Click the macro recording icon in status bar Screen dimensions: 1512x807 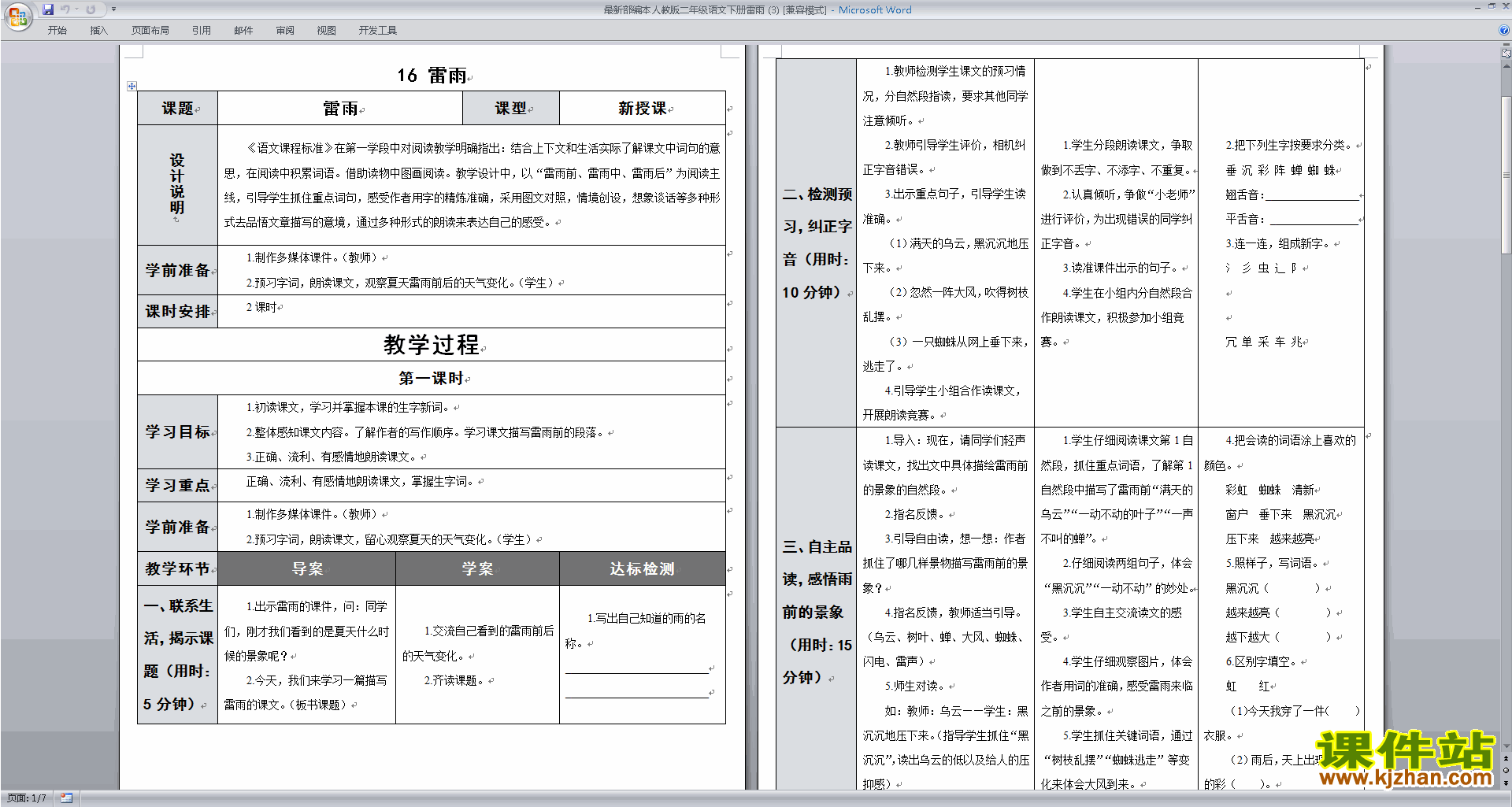[66, 798]
